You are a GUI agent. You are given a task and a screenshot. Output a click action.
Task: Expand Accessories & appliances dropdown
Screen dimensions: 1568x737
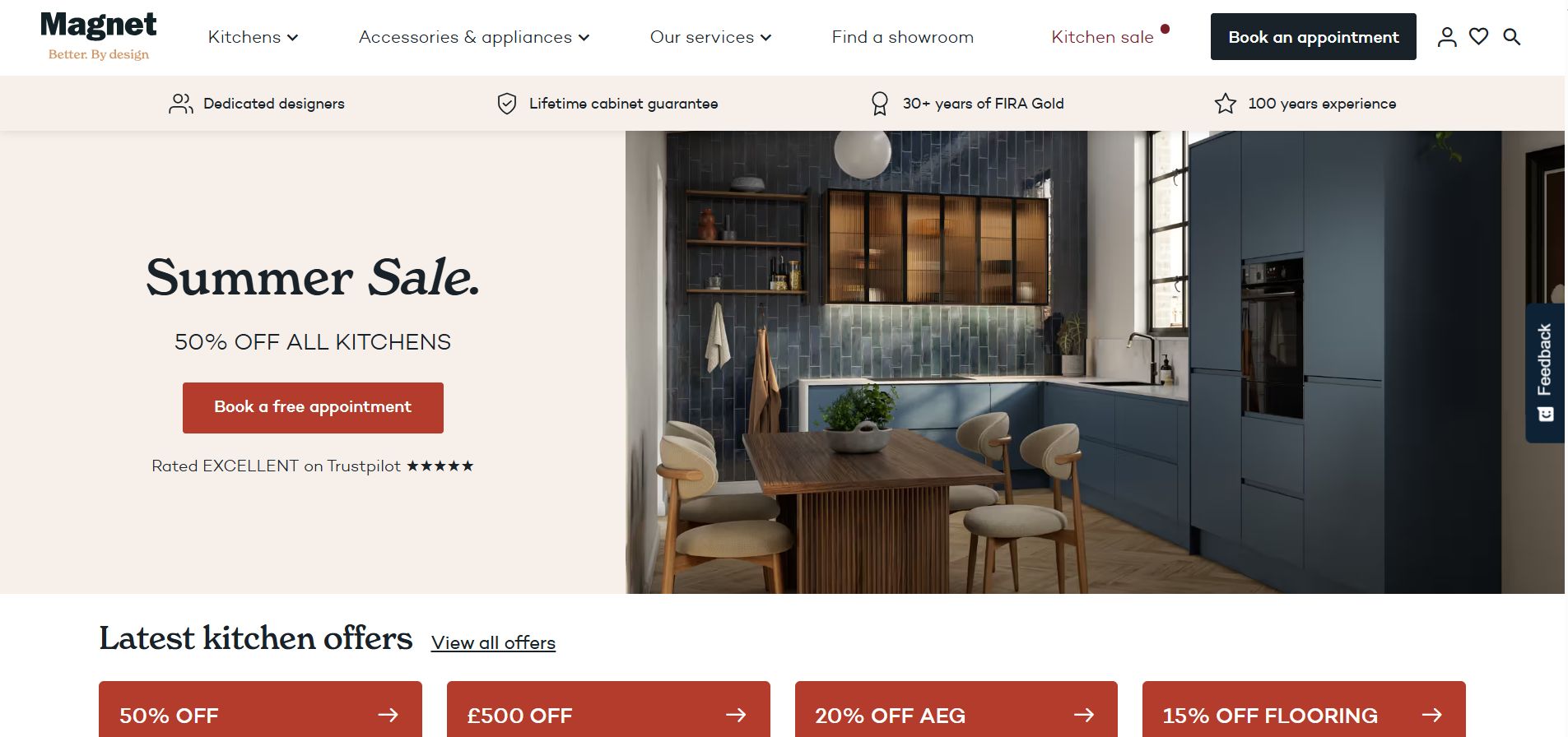[474, 37]
